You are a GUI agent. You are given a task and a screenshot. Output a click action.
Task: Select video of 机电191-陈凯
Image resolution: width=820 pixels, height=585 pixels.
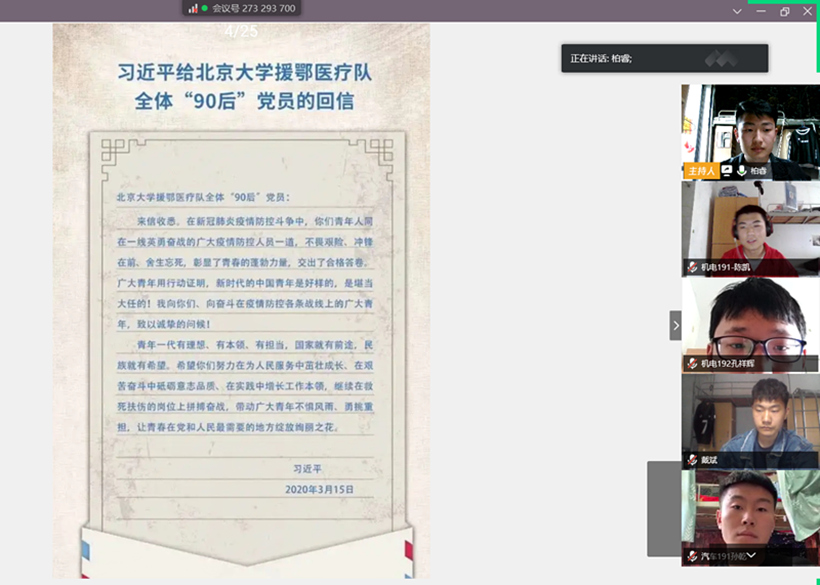click(750, 229)
